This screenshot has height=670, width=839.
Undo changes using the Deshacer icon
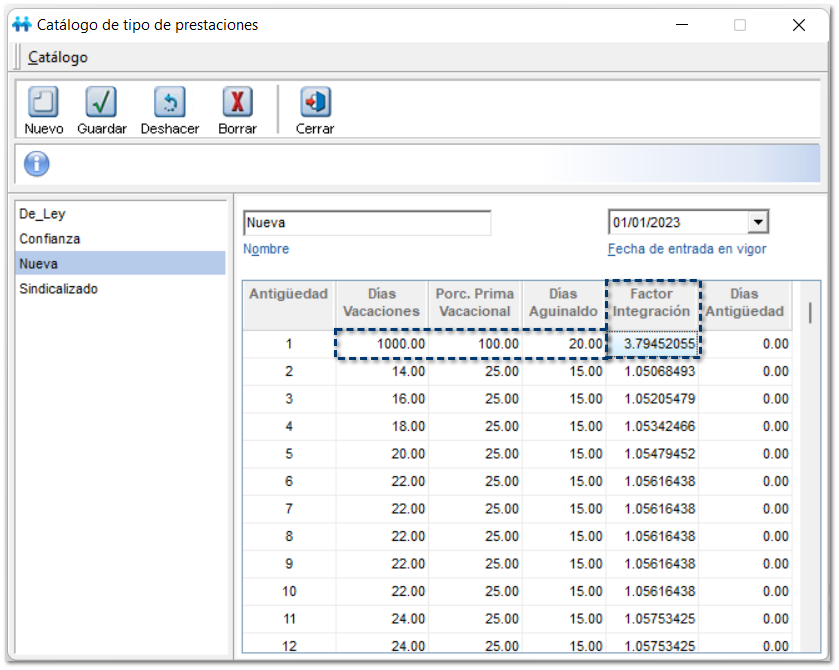(169, 103)
